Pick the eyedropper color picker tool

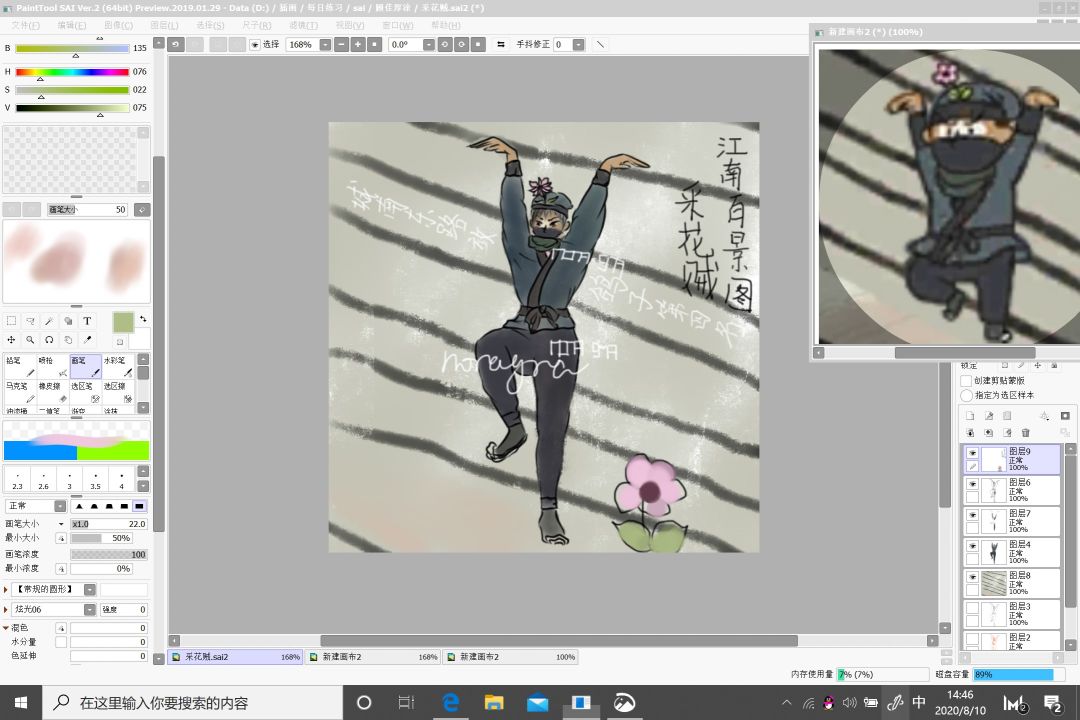pos(87,340)
